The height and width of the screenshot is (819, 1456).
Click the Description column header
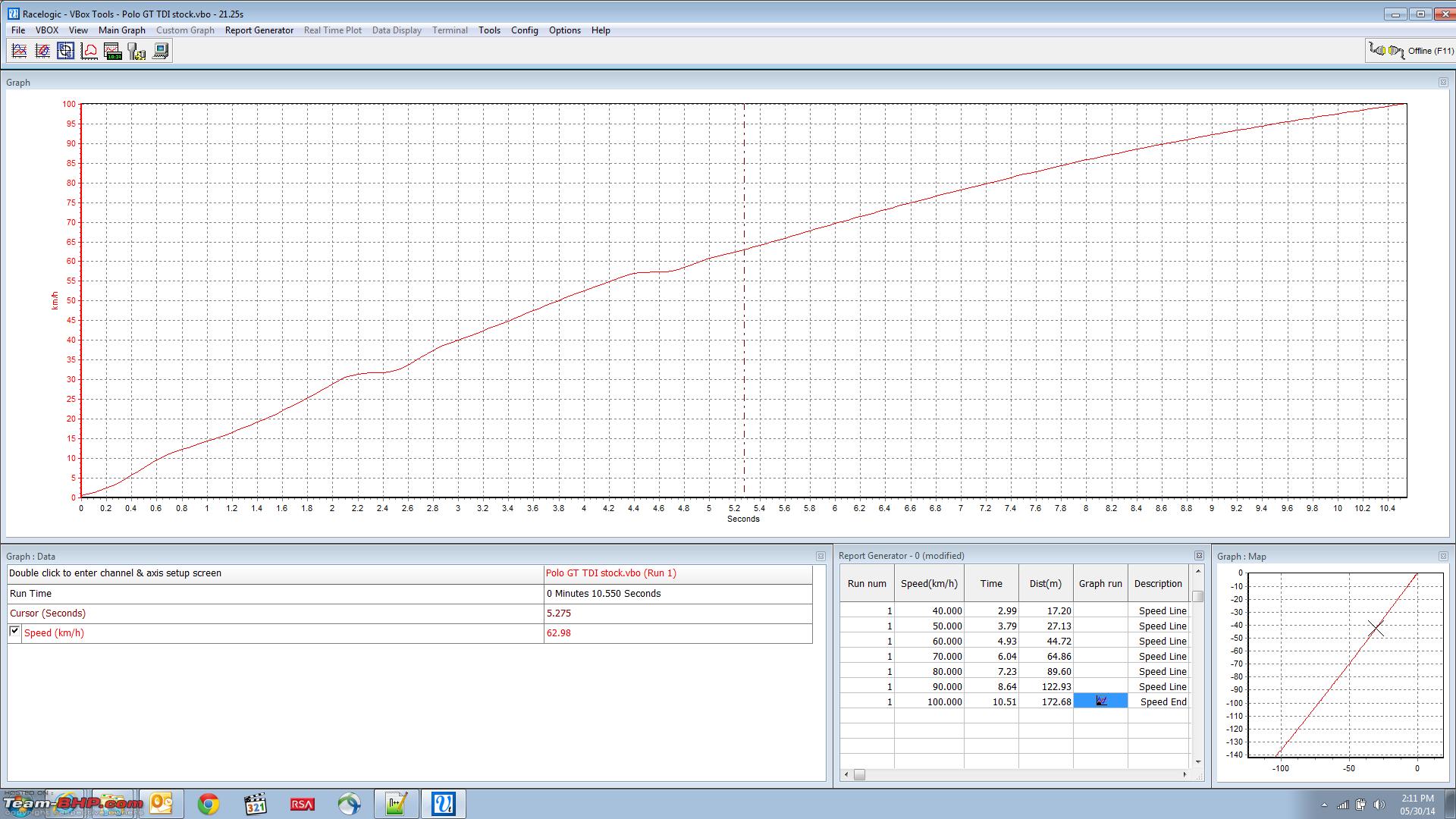point(1158,583)
